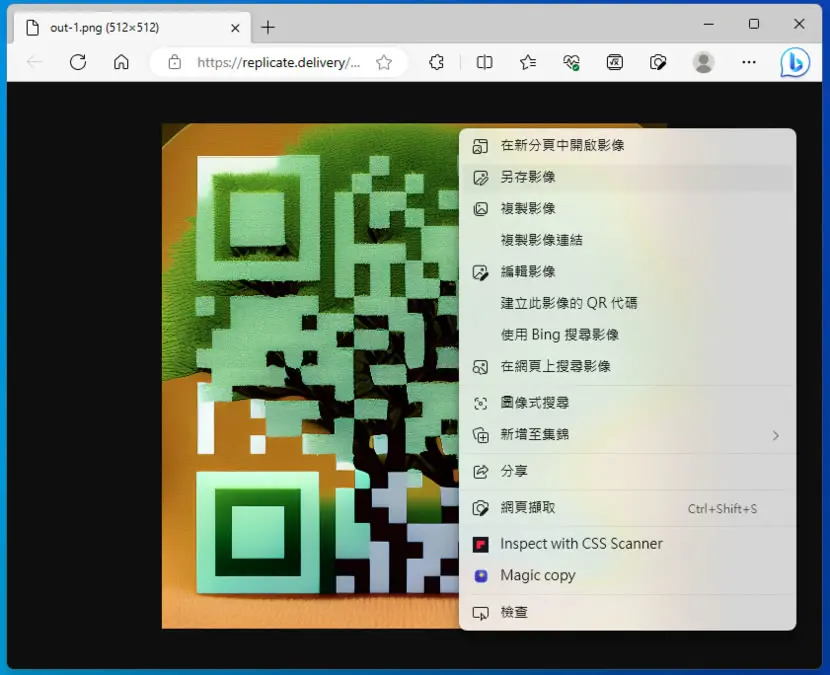Viewport: 830px width, 675px height.
Task: Open the user profile avatar
Action: click(x=703, y=62)
